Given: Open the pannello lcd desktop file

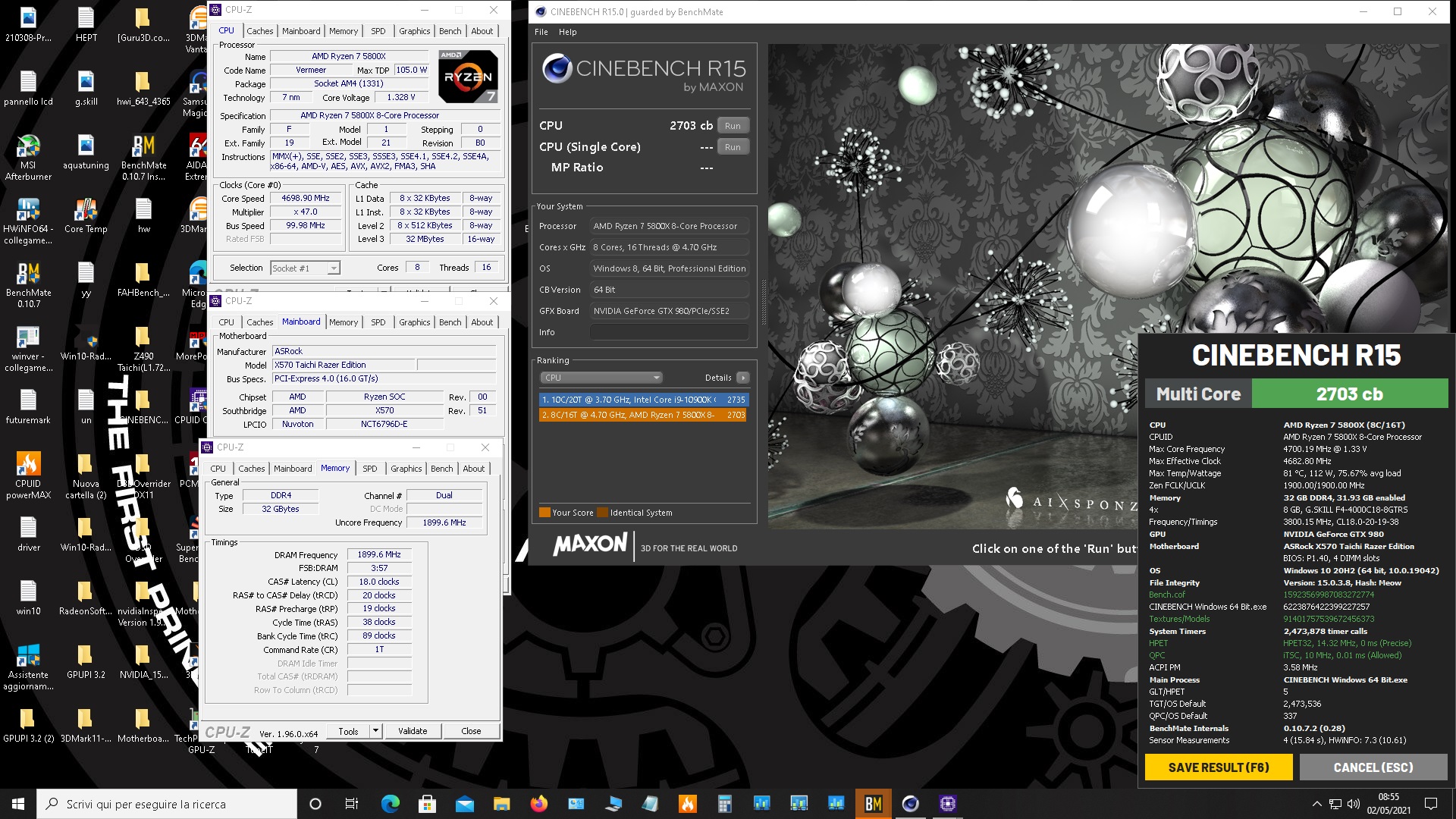Looking at the screenshot, I should (28, 88).
